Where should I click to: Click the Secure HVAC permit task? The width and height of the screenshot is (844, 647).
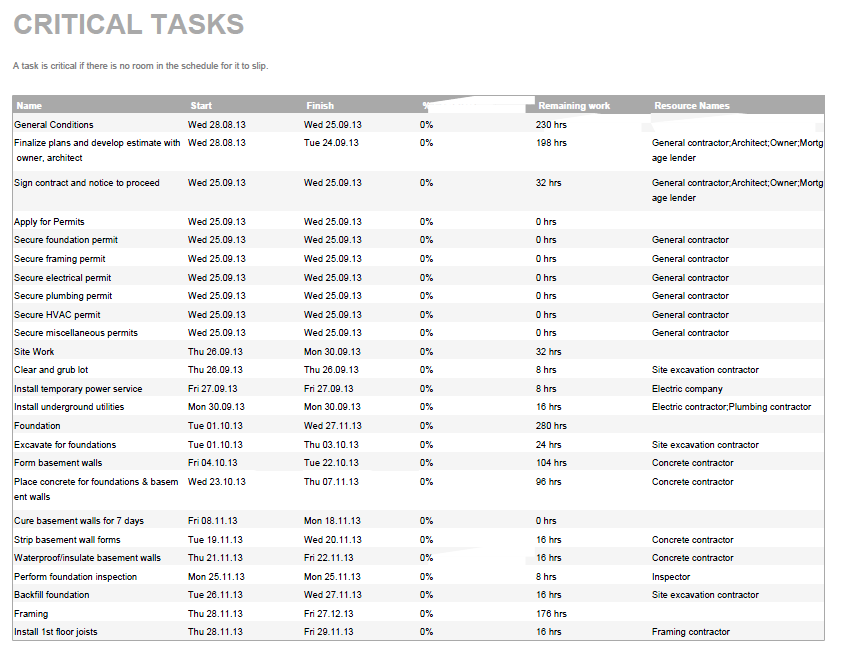tap(57, 315)
